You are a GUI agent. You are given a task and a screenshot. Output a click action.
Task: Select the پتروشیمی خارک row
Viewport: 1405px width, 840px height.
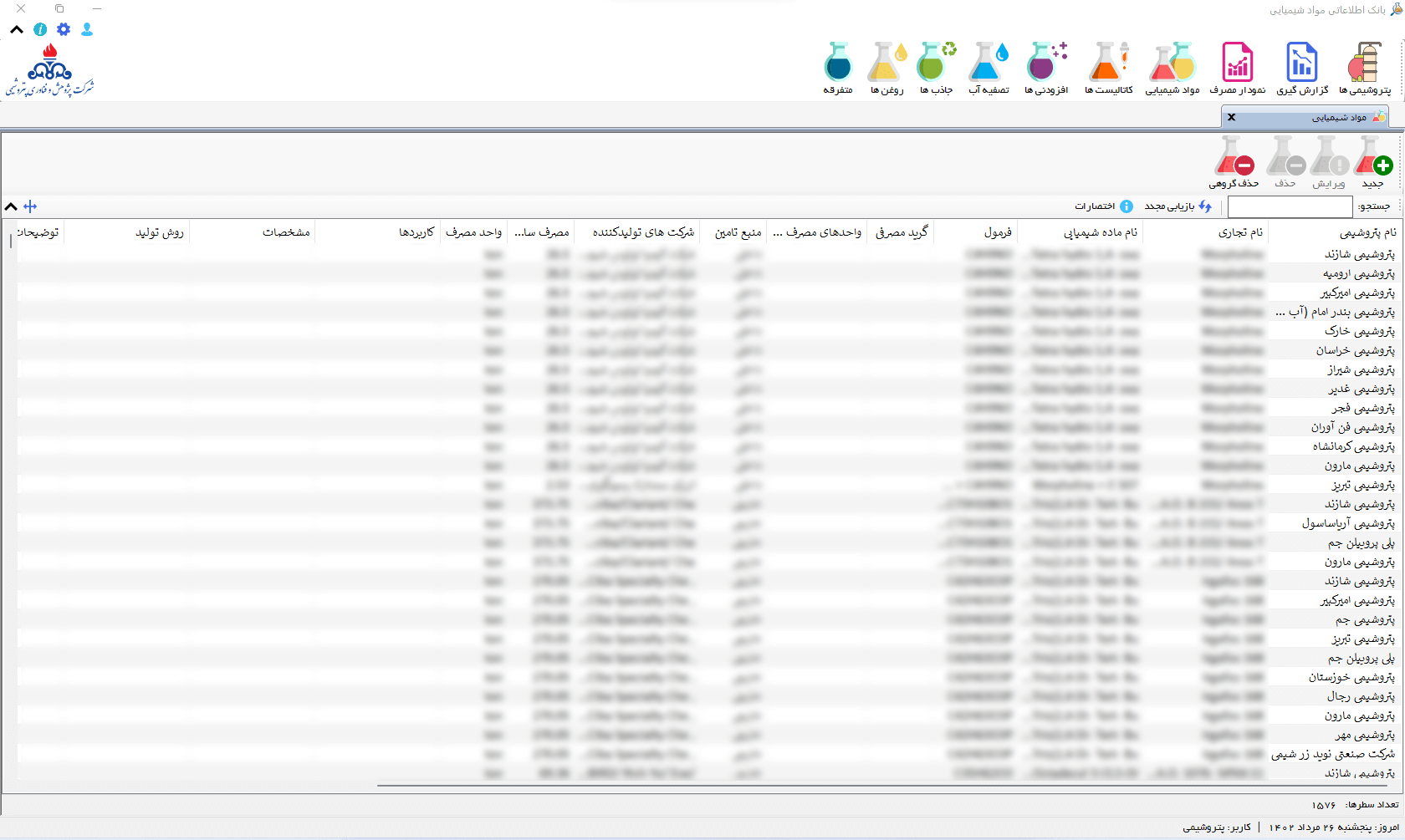[709, 331]
